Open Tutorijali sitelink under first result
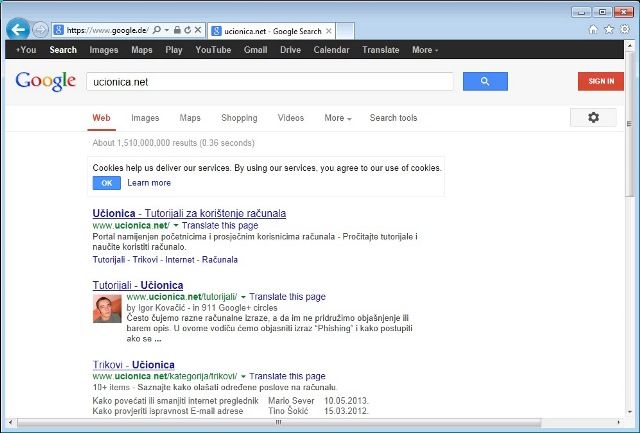The width and height of the screenshot is (640, 433). point(109,260)
